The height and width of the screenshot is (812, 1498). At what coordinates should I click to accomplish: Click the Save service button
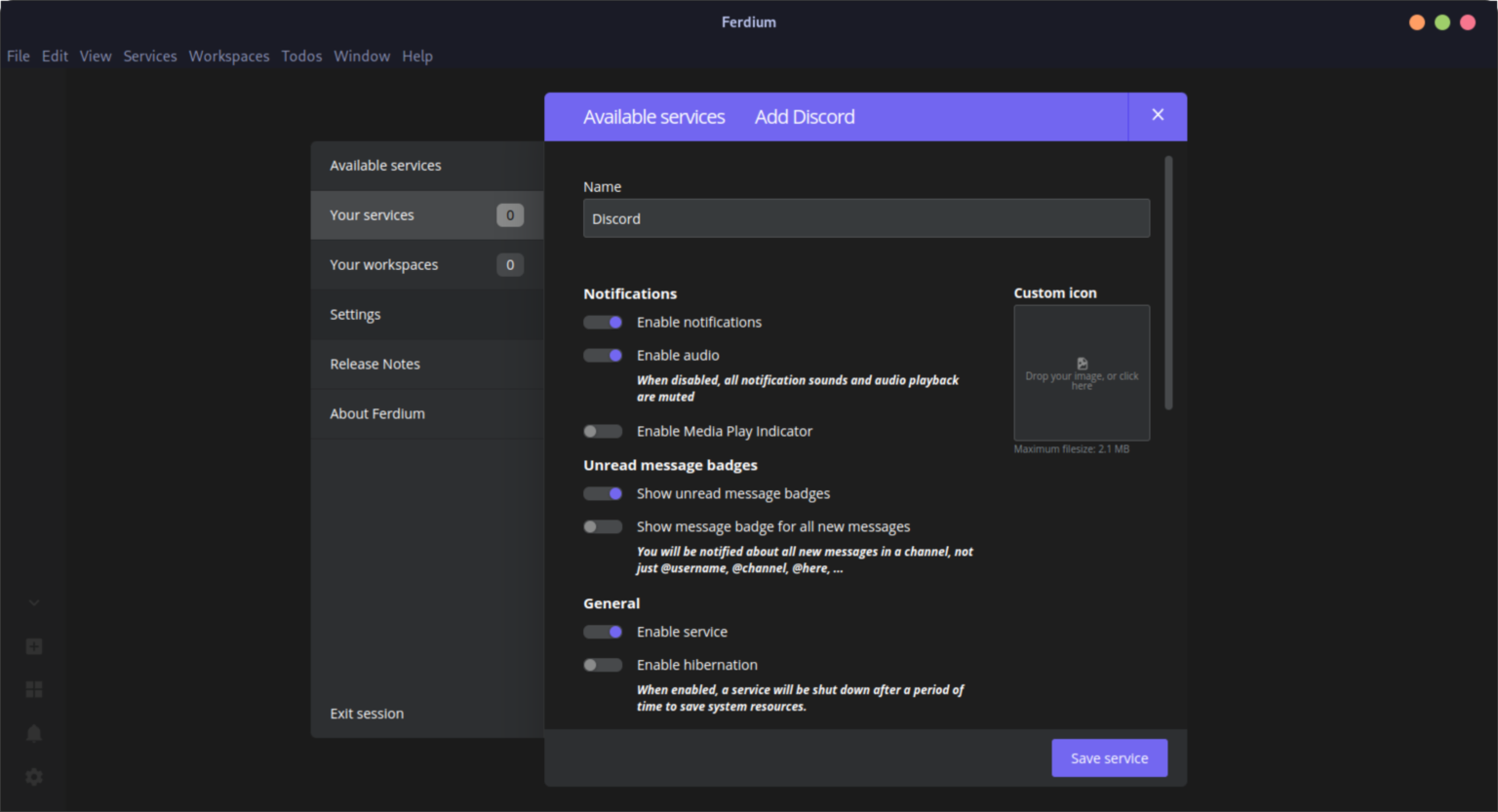[1109, 757]
